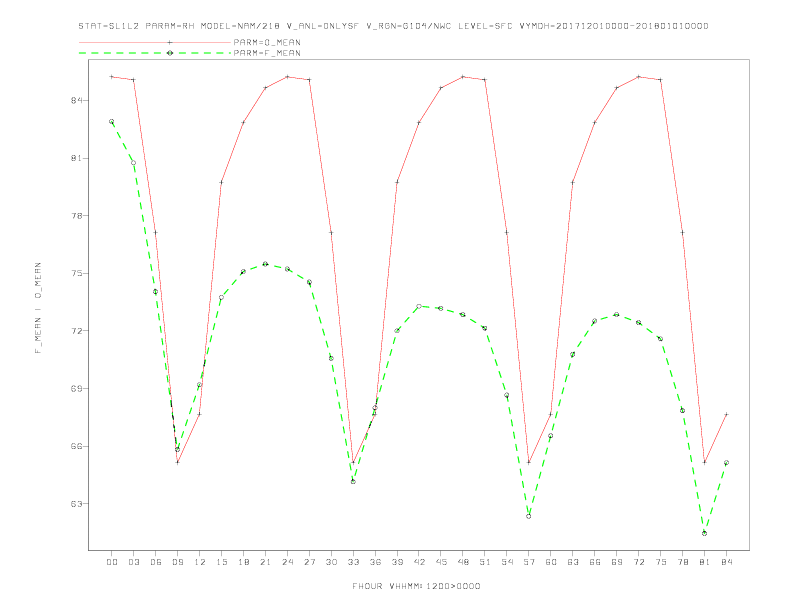Click x-axis forecast hour label 54
This screenshot has height=612, width=792.
click(x=507, y=562)
